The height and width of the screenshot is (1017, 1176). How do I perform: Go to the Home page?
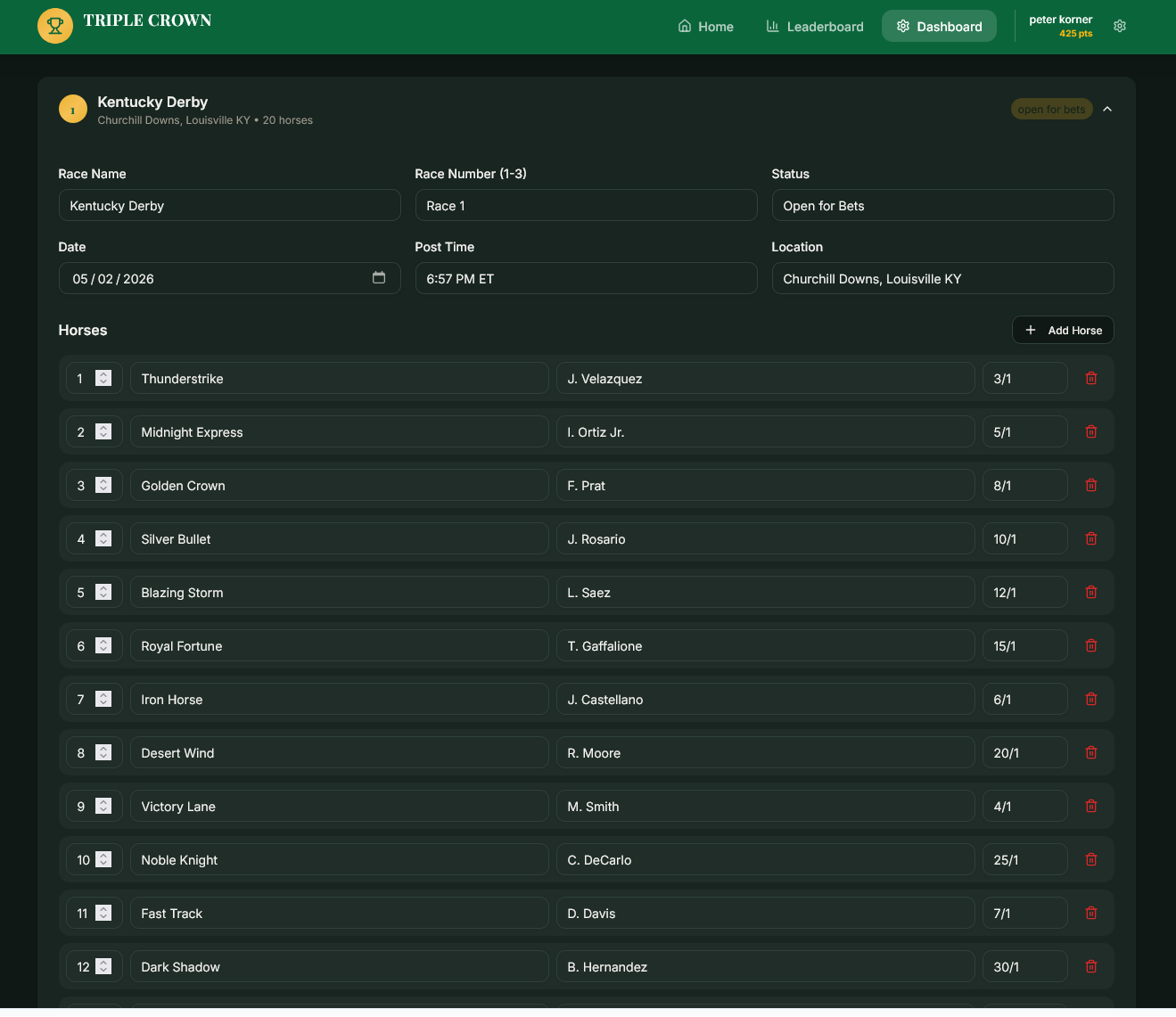[705, 27]
